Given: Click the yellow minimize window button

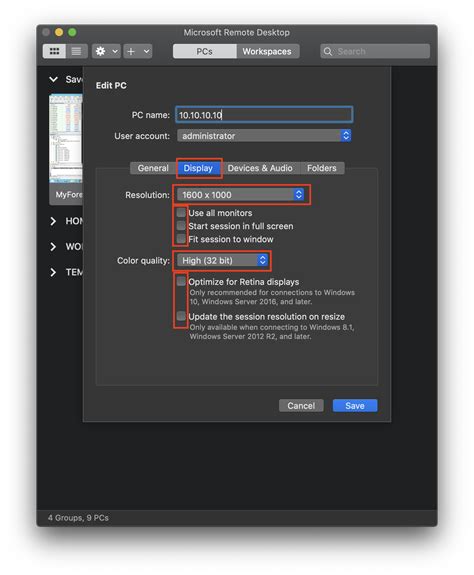Looking at the screenshot, I should [59, 32].
